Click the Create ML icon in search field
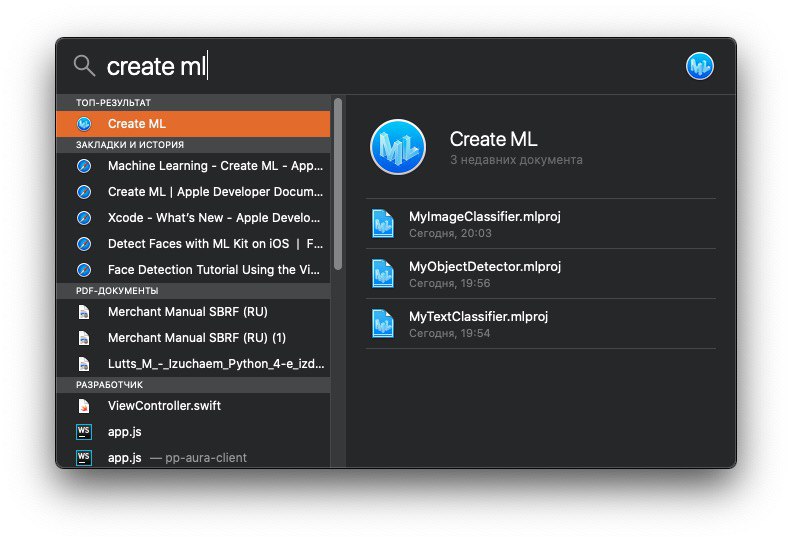This screenshot has width=792, height=542. tap(700, 66)
